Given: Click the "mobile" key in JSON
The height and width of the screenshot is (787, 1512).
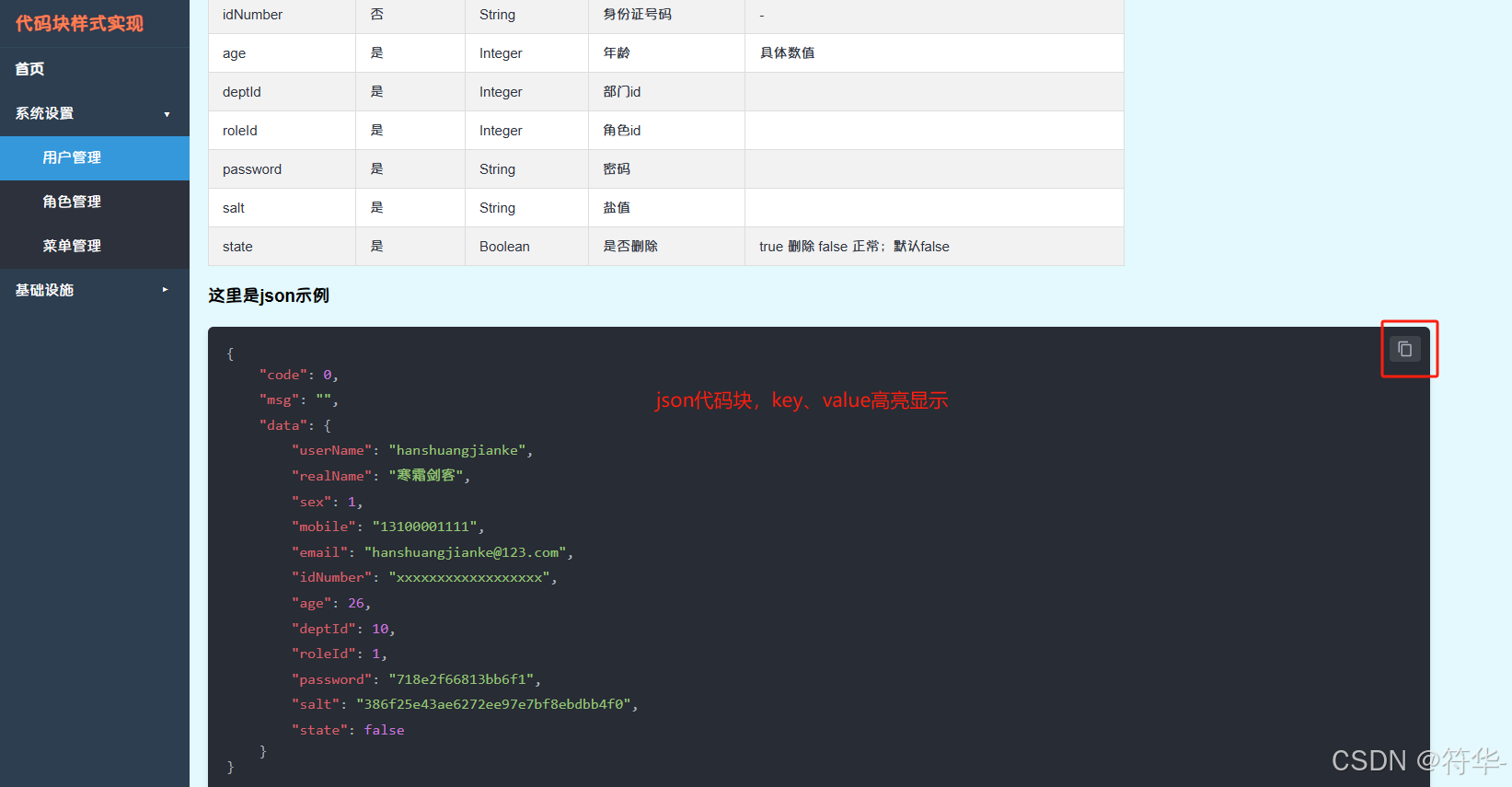Looking at the screenshot, I should (x=324, y=527).
